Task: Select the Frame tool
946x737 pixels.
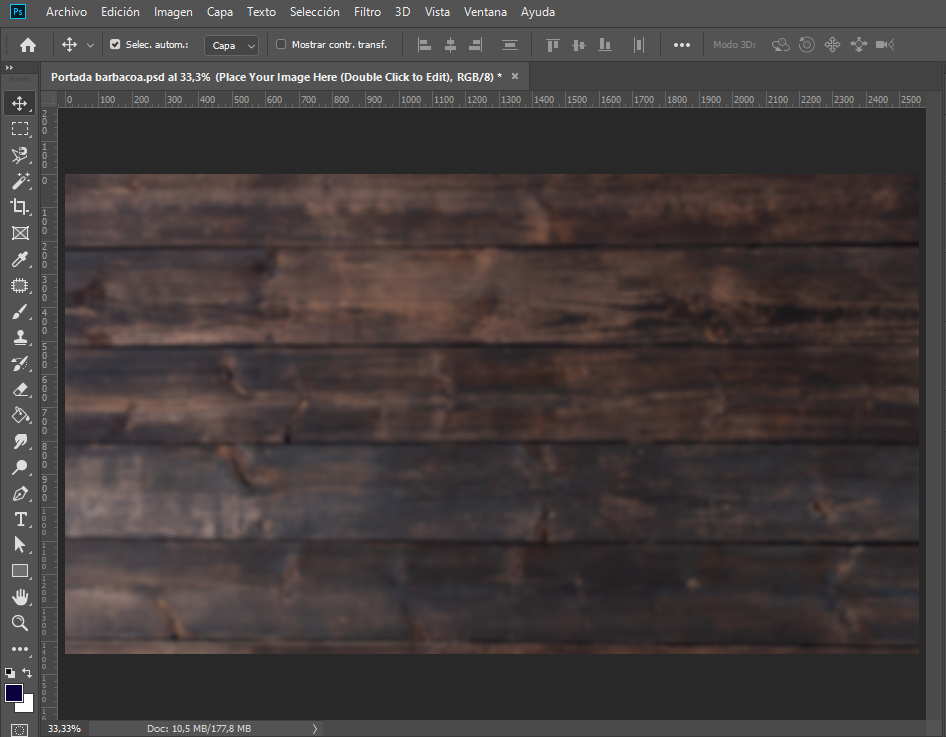Action: tap(19, 233)
